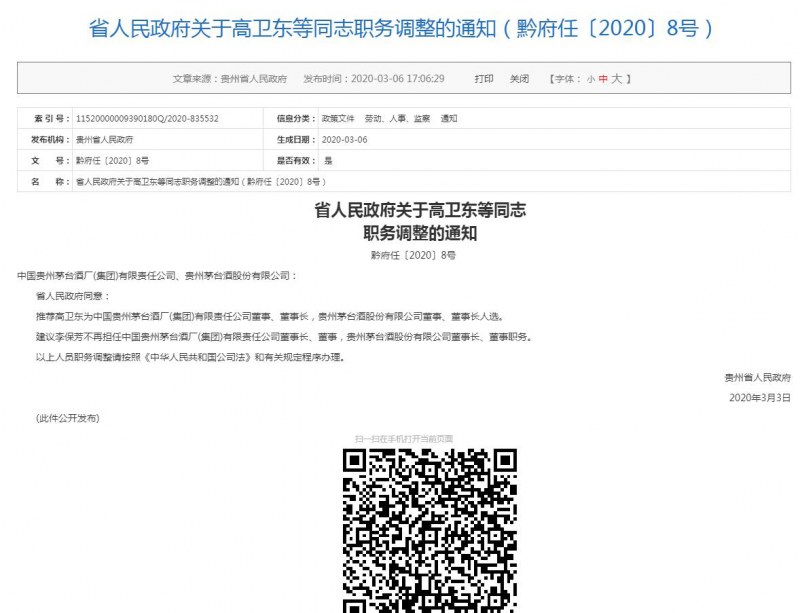This screenshot has width=800, height=613.
Task: Click the QR code image
Action: coord(430,530)
